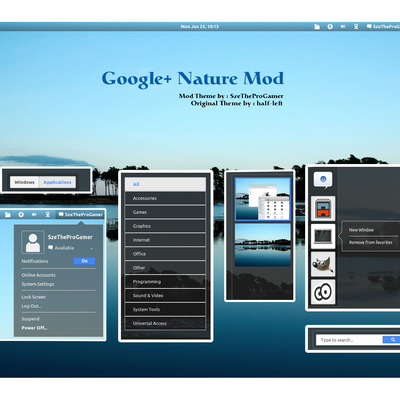This screenshot has width=400, height=400.
Task: Click volume speaker icon in main top bar
Action: (x=343, y=27)
